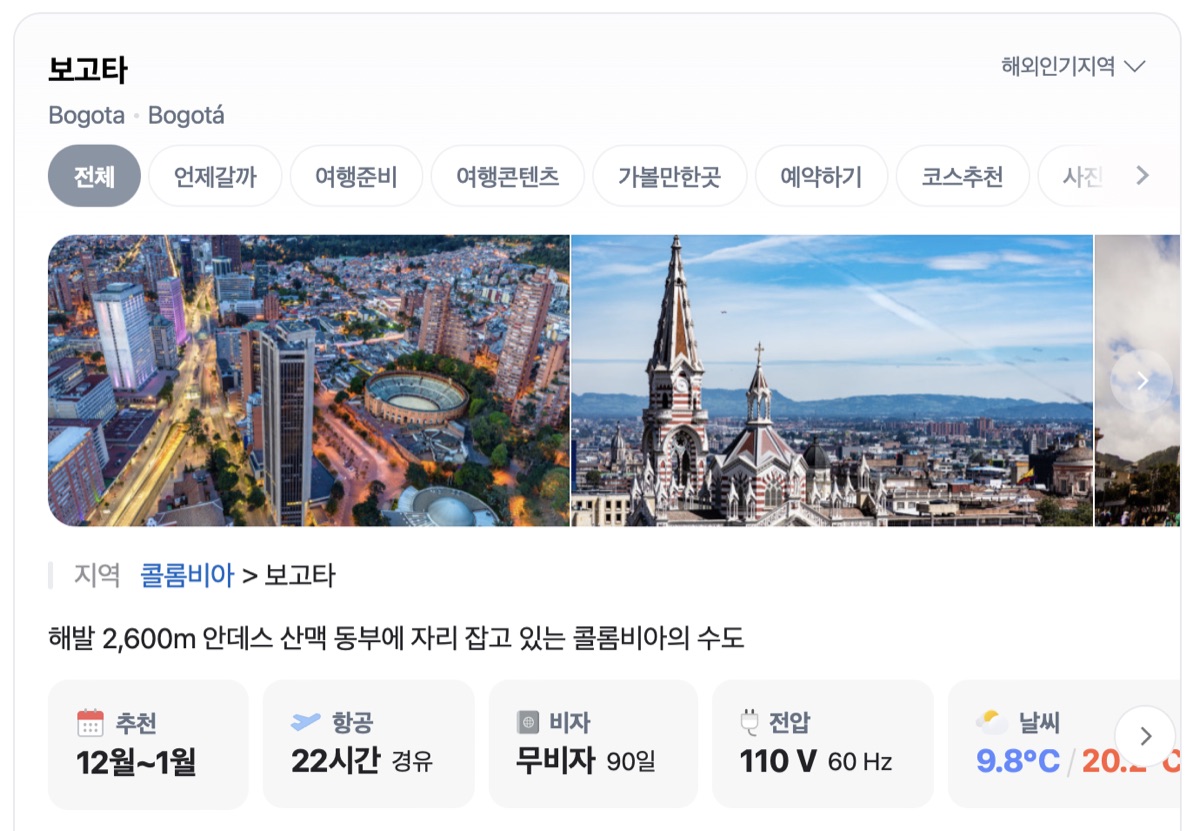1200x831 pixels.
Task: Click the vertical bar icon next to 지역
Action: (x=52, y=575)
